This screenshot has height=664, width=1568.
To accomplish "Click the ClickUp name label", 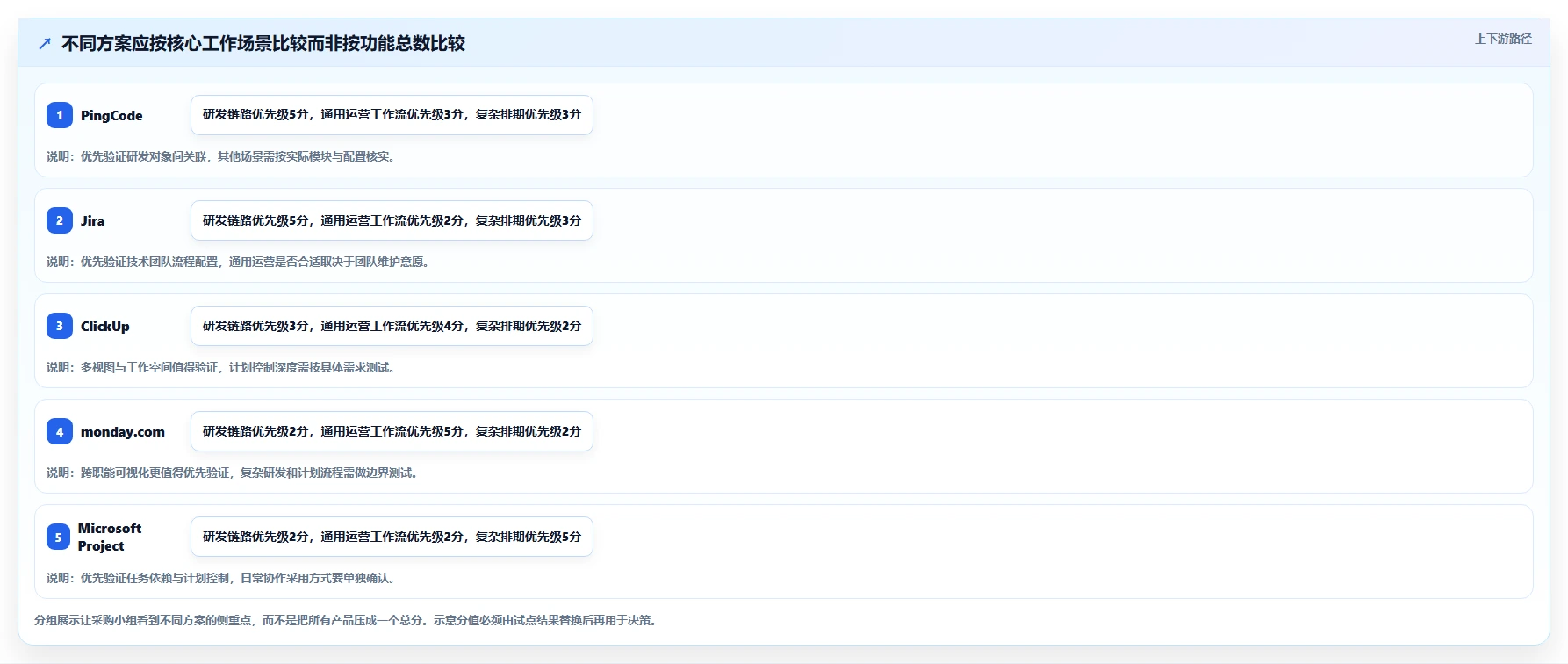I will click(x=104, y=326).
